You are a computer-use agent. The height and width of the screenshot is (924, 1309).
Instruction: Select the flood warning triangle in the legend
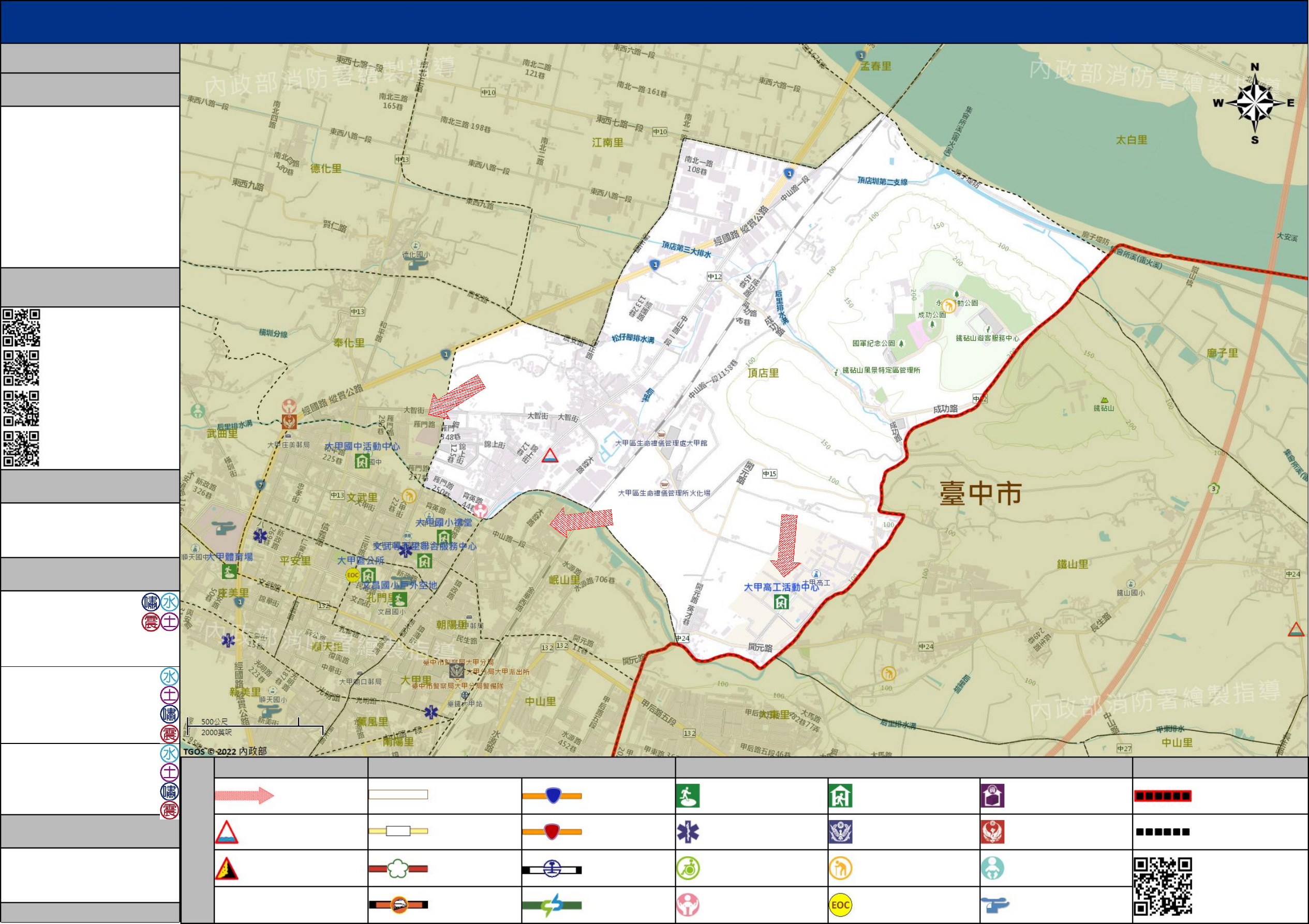226,832
